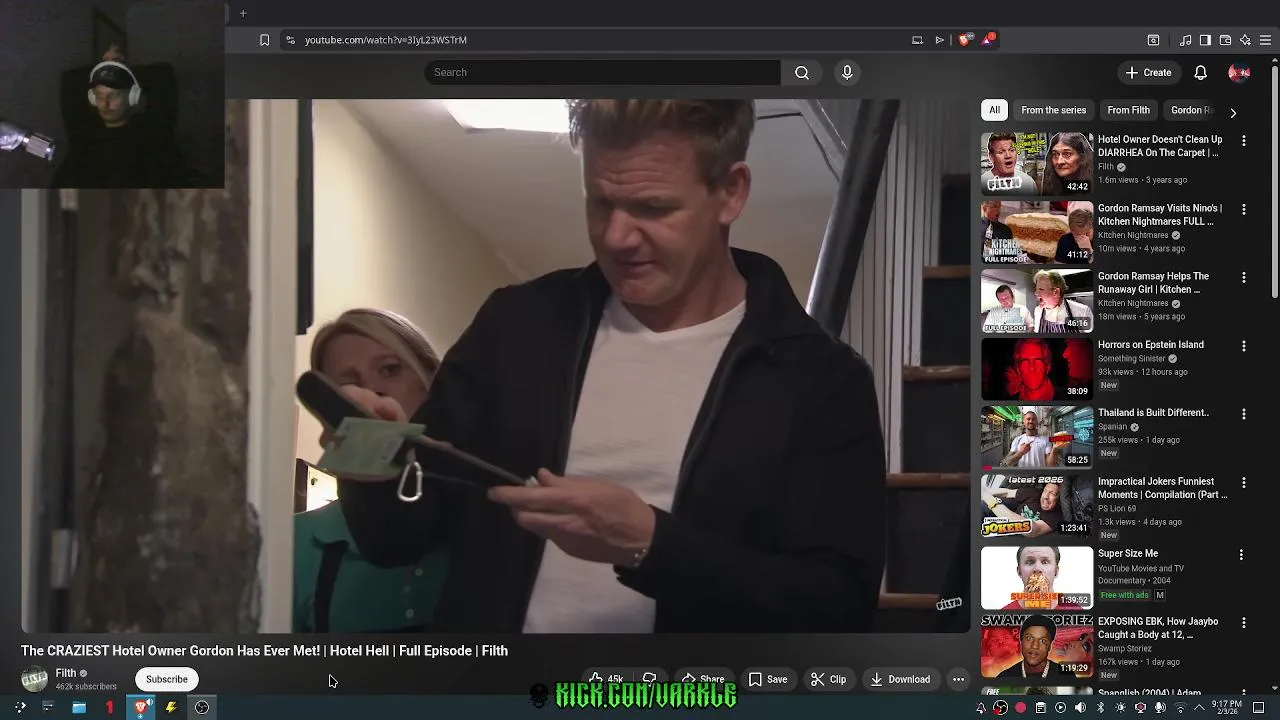Click the YouTube search magnifier button

[x=802, y=72]
